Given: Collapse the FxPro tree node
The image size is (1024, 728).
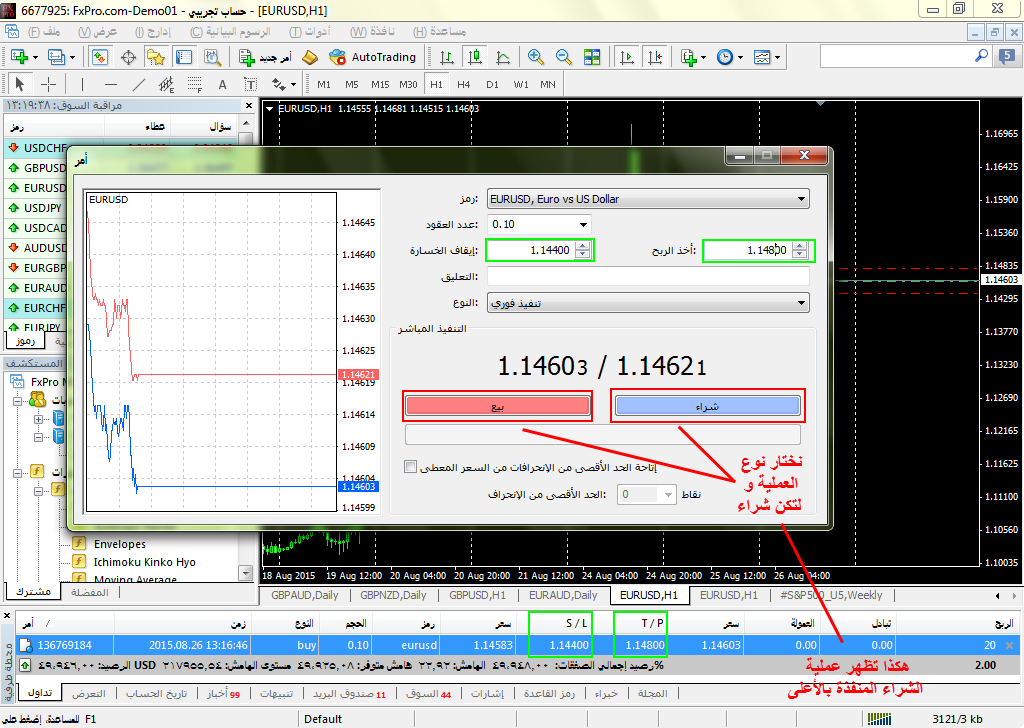Looking at the screenshot, I should coord(17,400).
